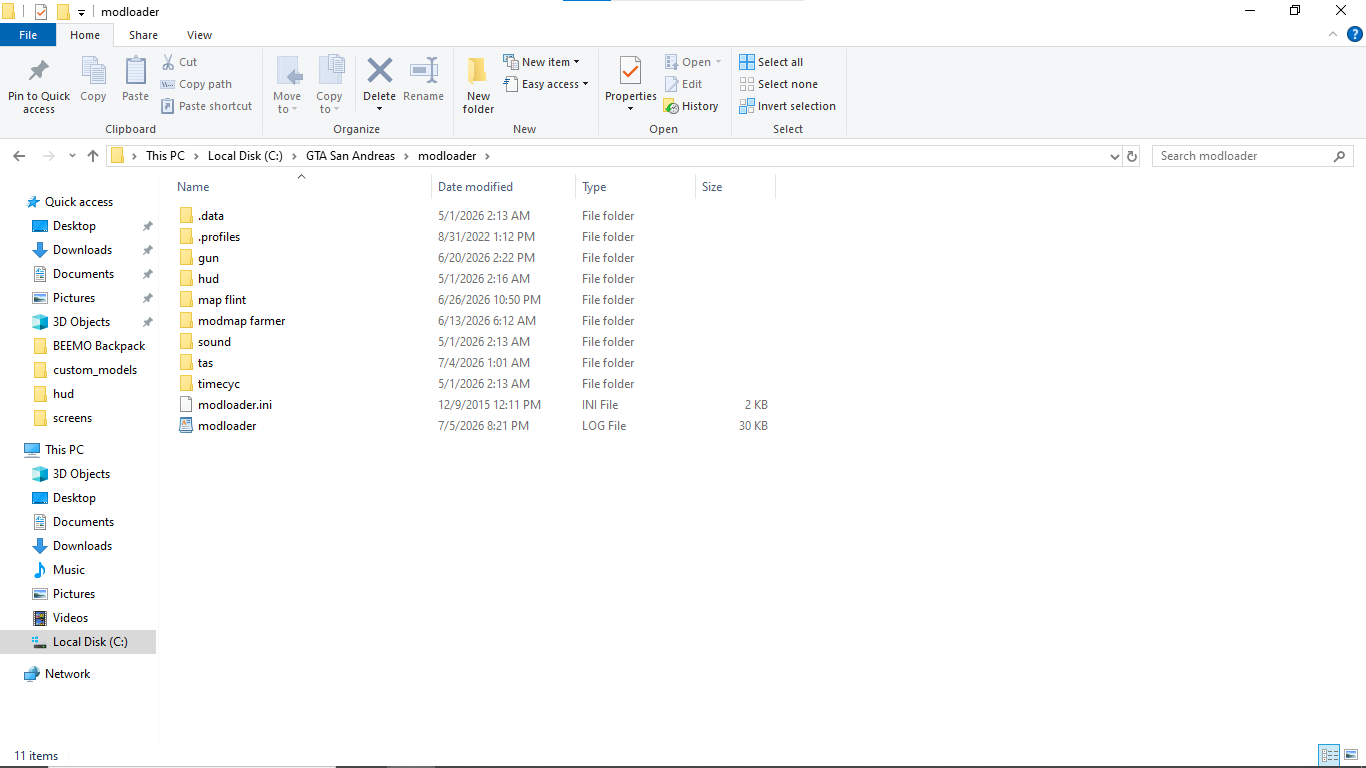Open the File menu
1366x768 pixels.
click(x=28, y=35)
